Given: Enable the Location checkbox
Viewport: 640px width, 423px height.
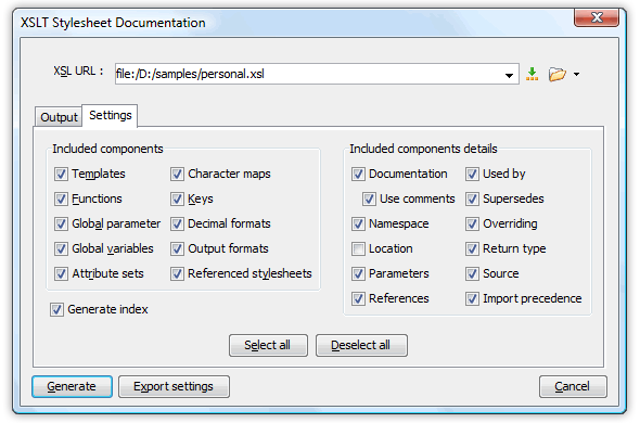Looking at the screenshot, I should [358, 249].
